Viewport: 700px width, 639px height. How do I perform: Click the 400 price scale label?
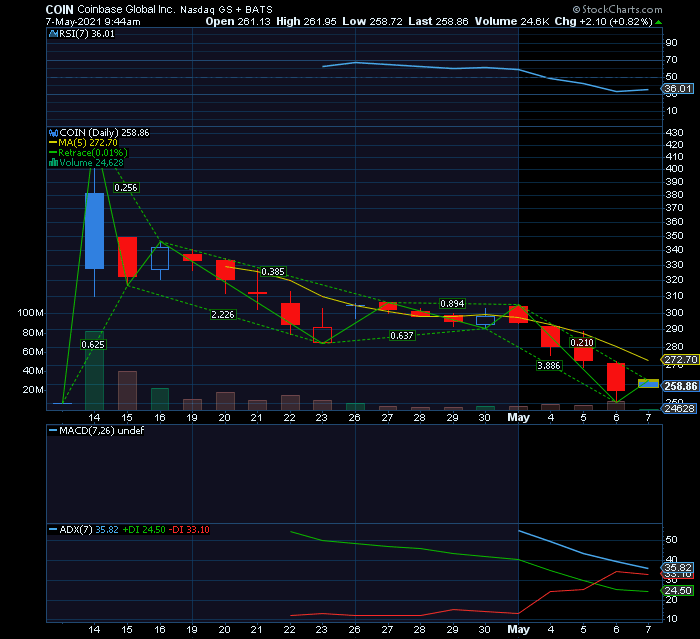(674, 168)
